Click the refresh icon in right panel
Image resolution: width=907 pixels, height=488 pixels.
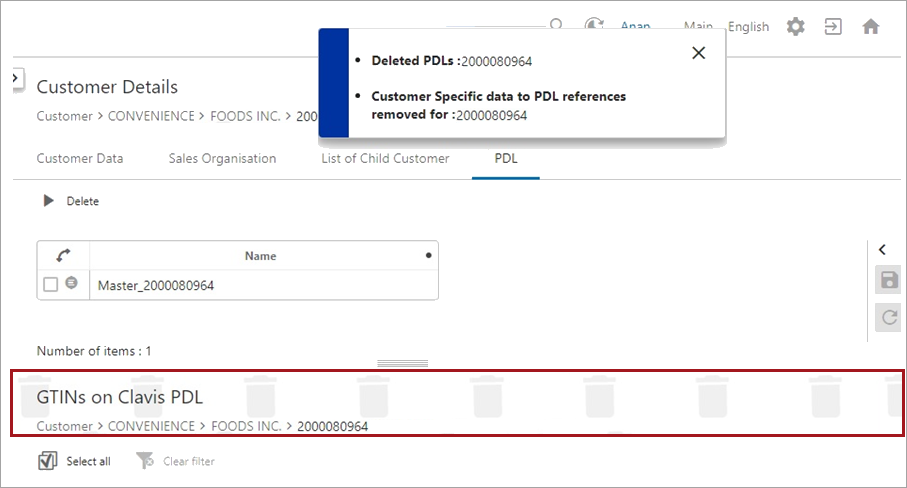887,318
